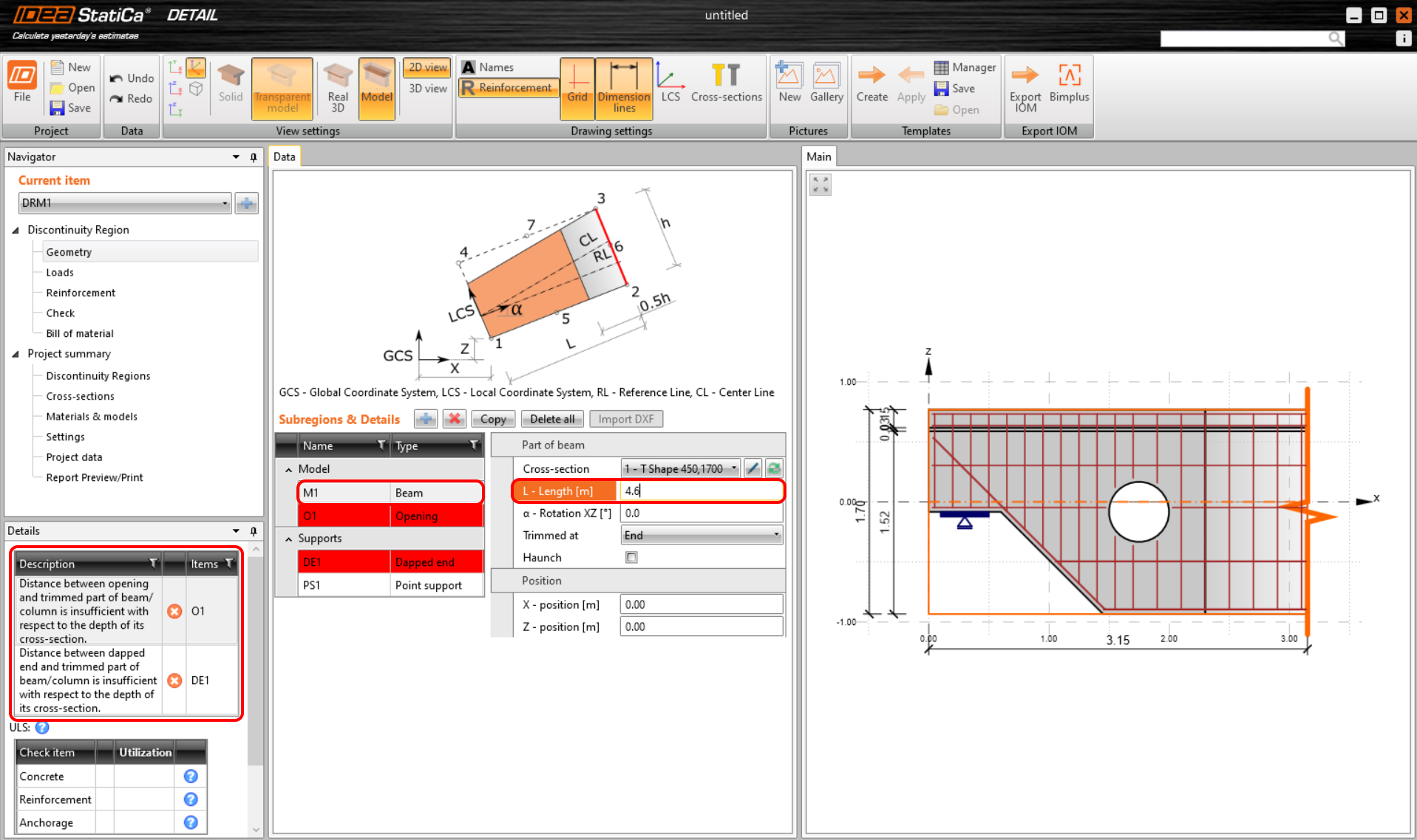Enable the Haunch checkbox
1417x840 pixels.
[631, 557]
